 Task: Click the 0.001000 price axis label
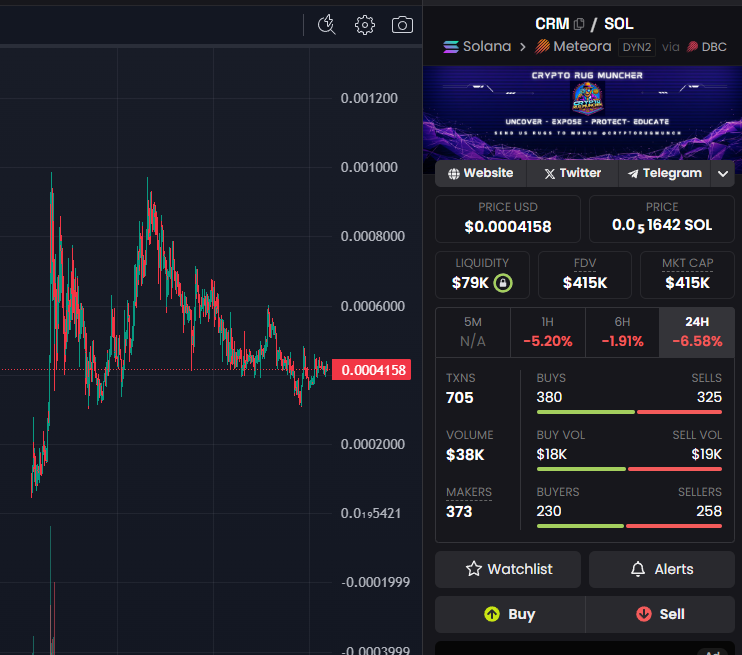coord(369,167)
